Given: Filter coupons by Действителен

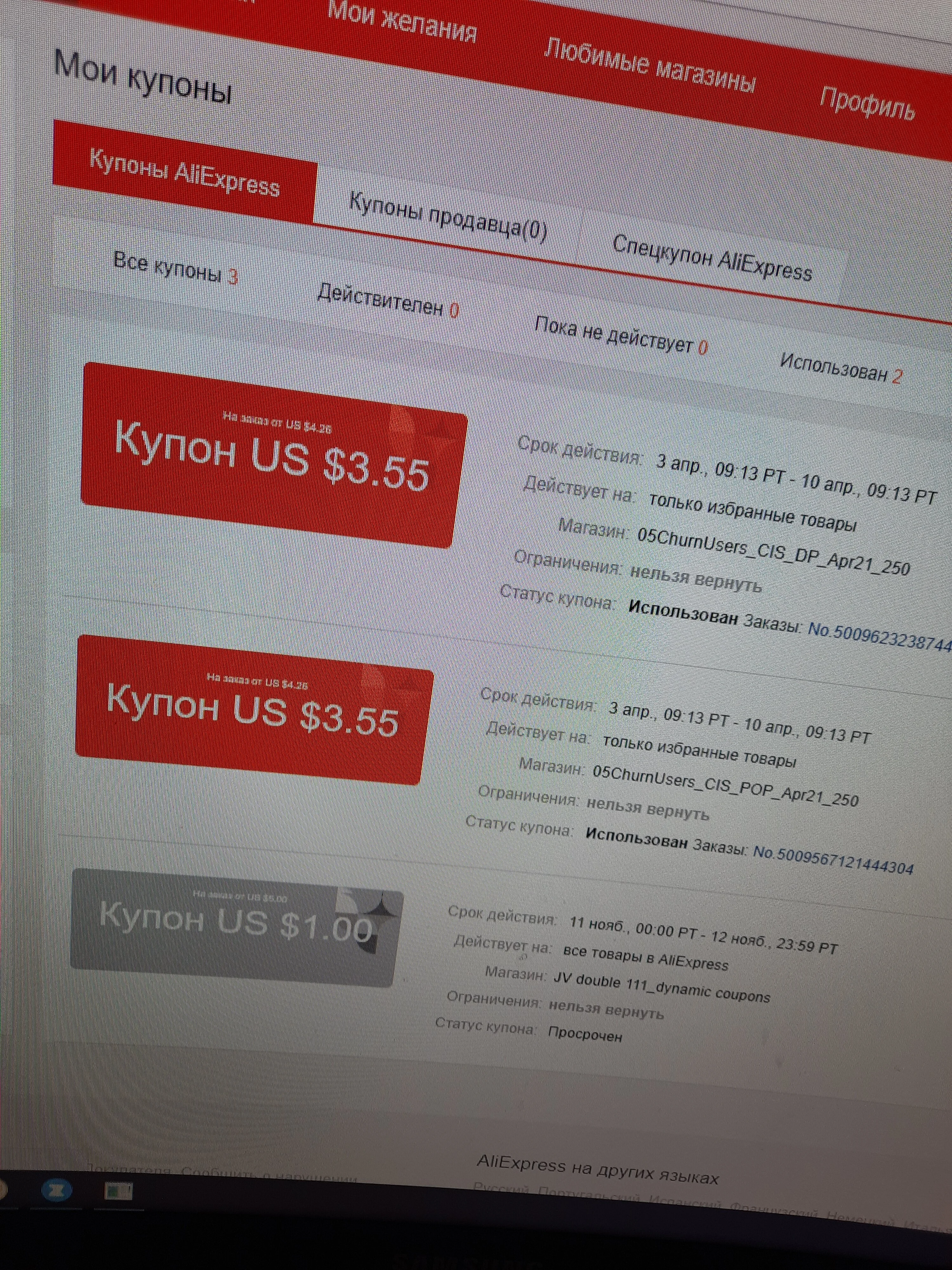Looking at the screenshot, I should [x=388, y=301].
